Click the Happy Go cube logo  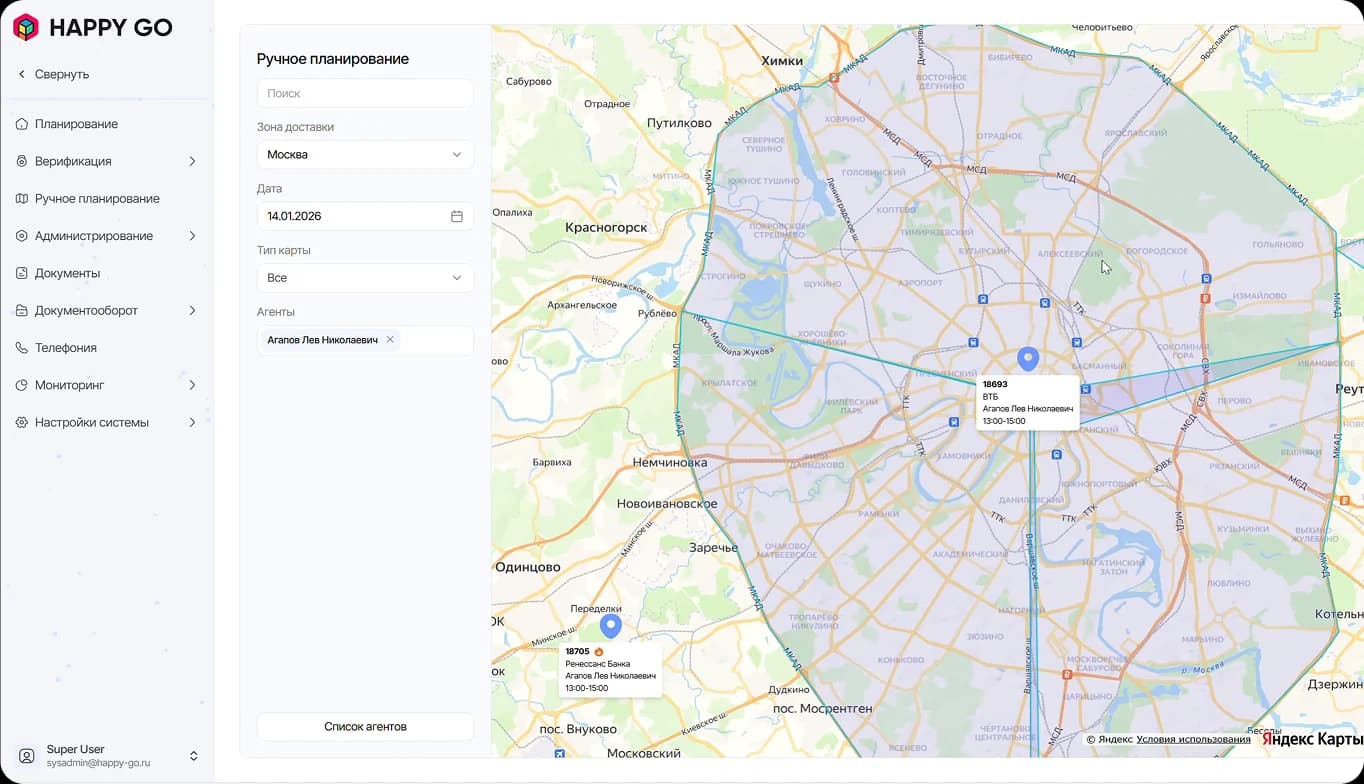click(25, 27)
